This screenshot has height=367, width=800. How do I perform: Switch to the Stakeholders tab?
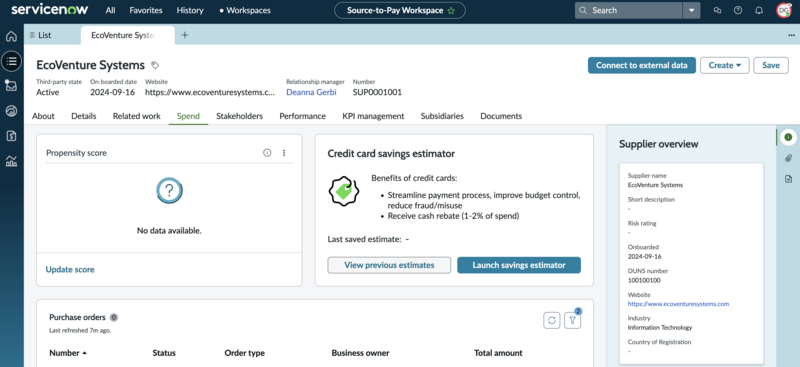[239, 116]
